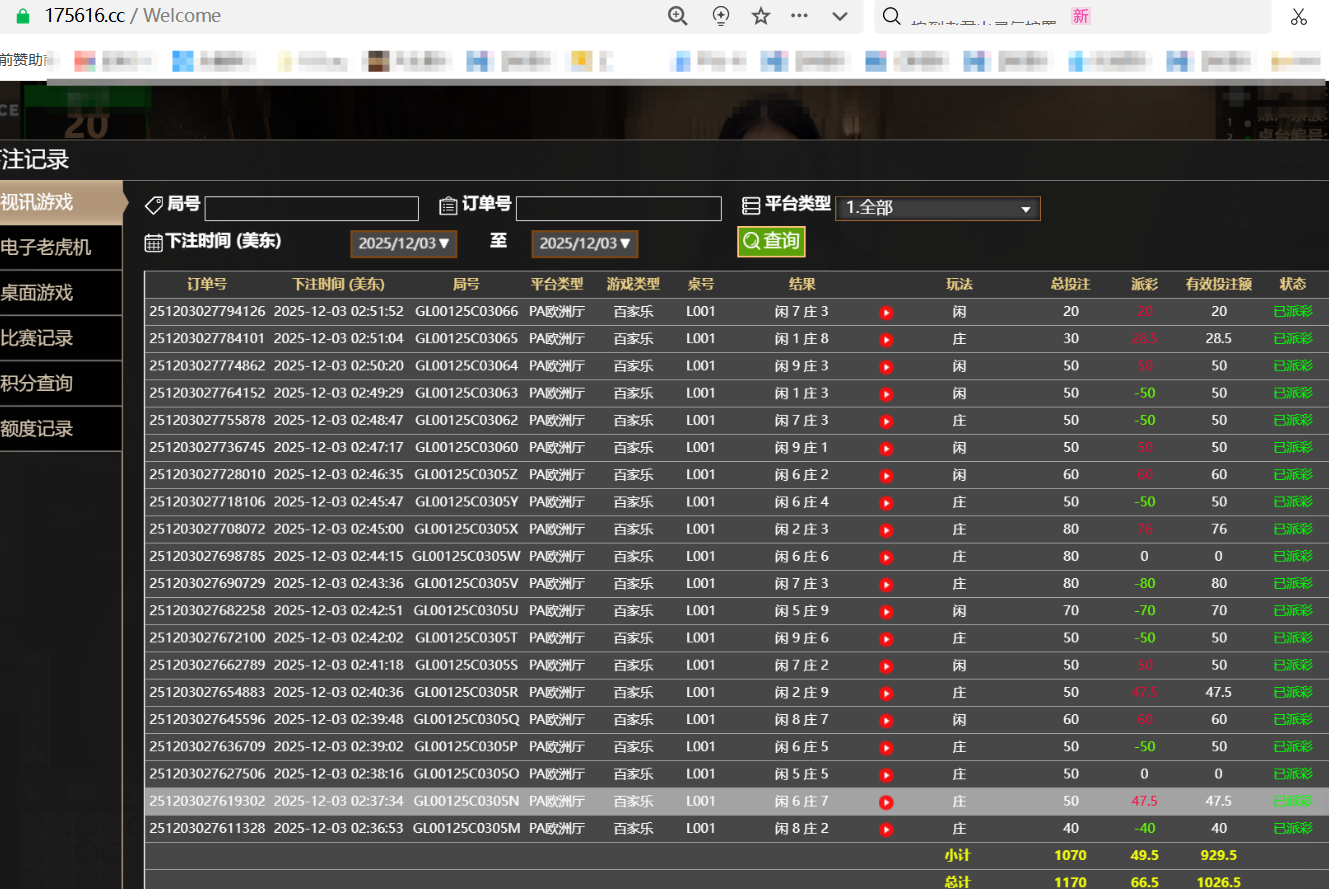Click into the 局号 input field
This screenshot has height=889, width=1329.
coord(311,208)
